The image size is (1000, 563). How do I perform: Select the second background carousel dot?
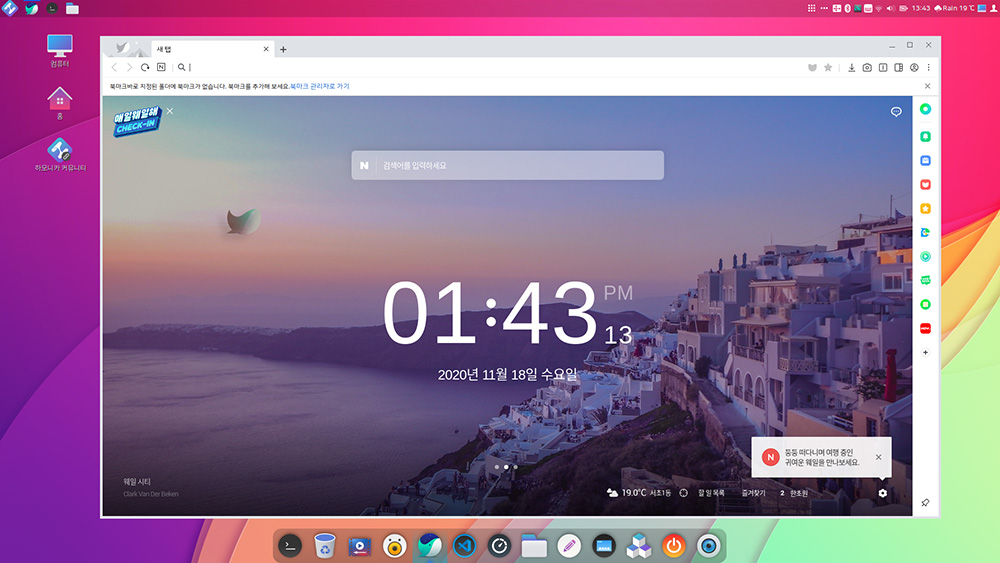click(x=506, y=467)
